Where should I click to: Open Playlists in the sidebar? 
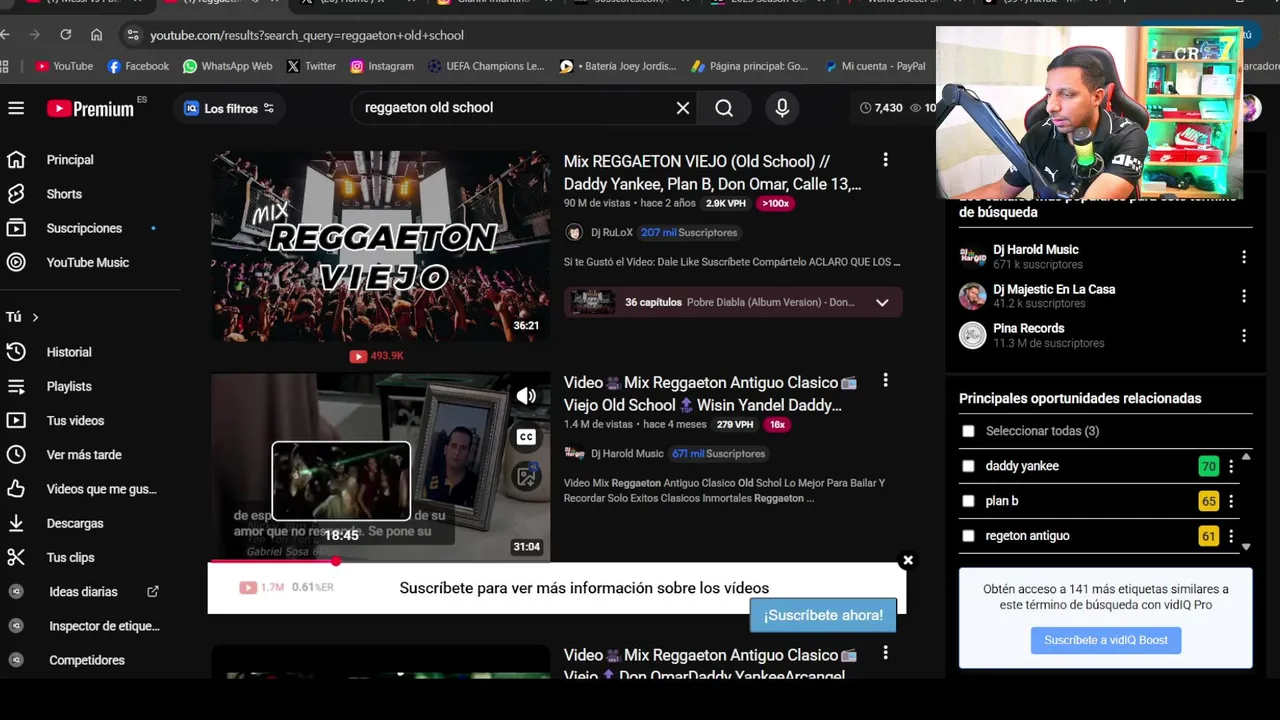click(x=69, y=386)
